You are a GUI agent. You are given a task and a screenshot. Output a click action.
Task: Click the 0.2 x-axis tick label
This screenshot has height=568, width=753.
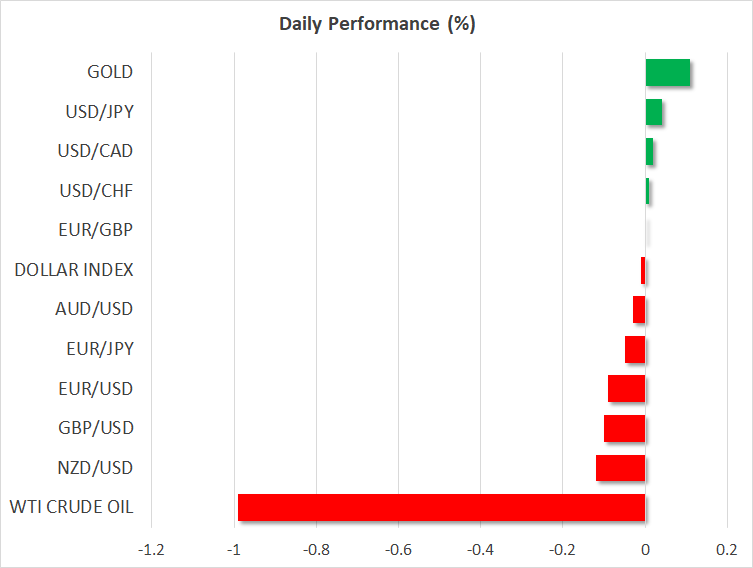click(727, 550)
